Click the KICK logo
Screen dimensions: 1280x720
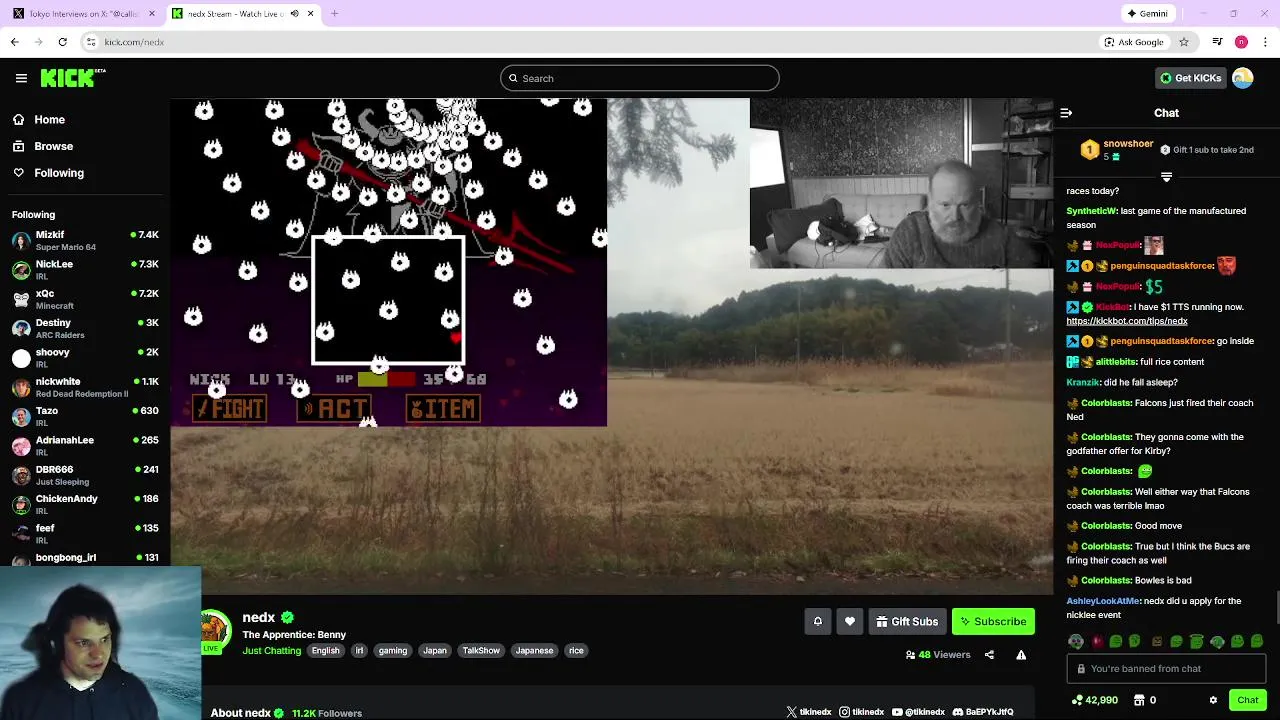73,78
